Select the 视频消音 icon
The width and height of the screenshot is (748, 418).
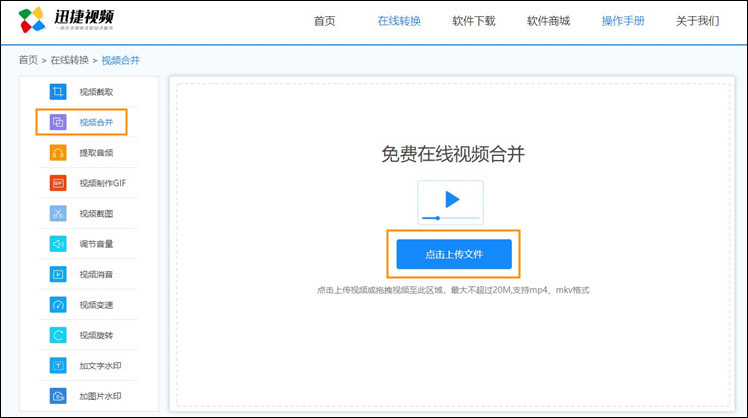[58, 274]
